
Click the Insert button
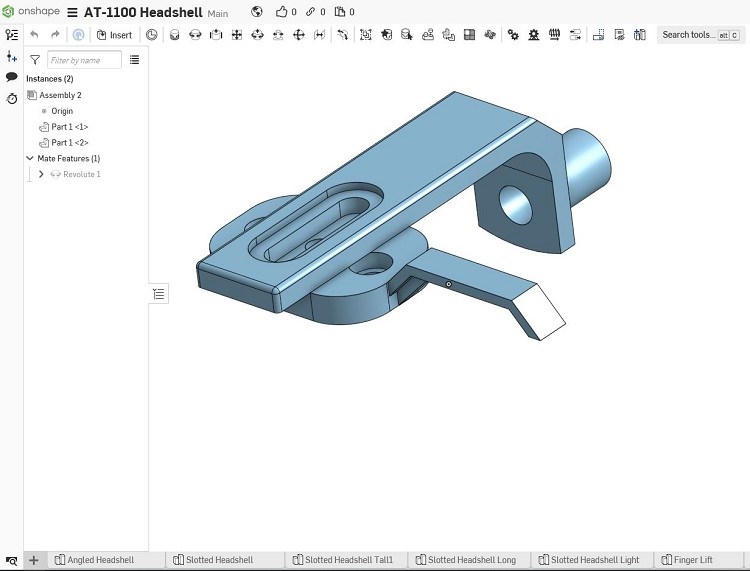pyautogui.click(x=114, y=35)
